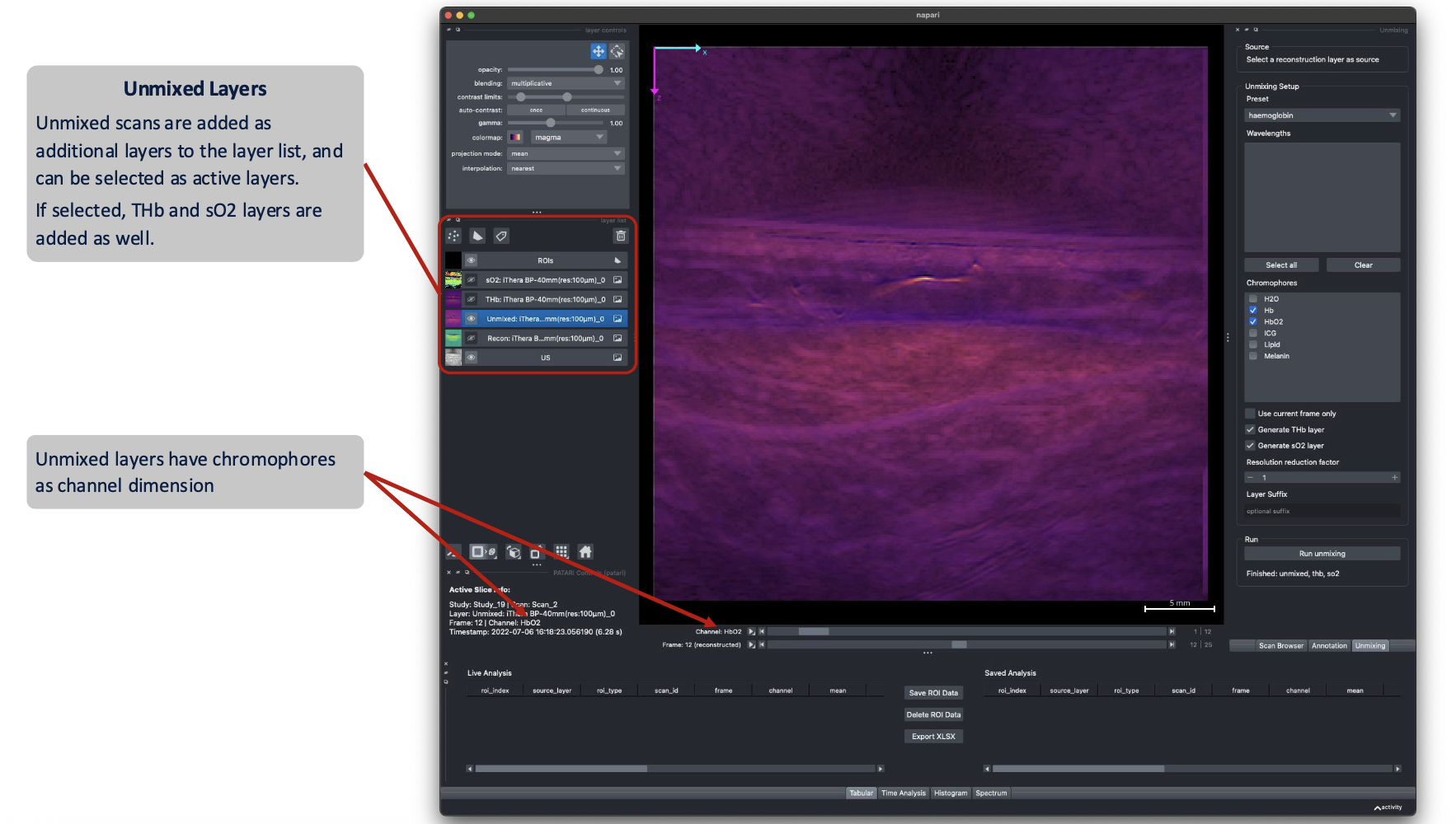Open the projection mode dropdown
This screenshot has width=1456, height=824.
(x=566, y=153)
